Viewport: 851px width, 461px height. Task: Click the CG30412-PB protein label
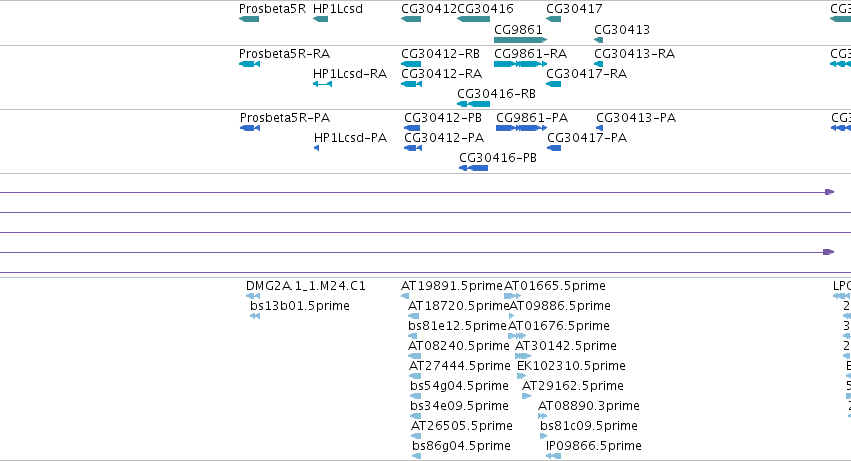click(443, 118)
